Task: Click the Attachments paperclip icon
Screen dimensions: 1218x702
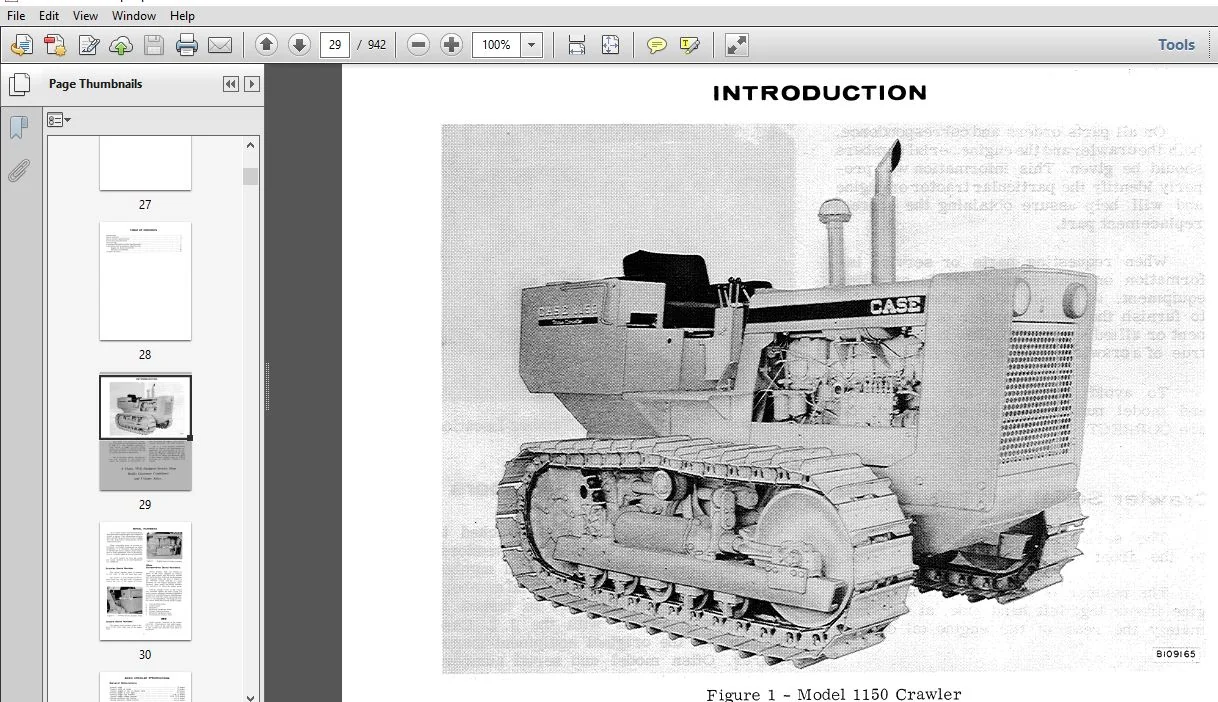Action: 18,171
